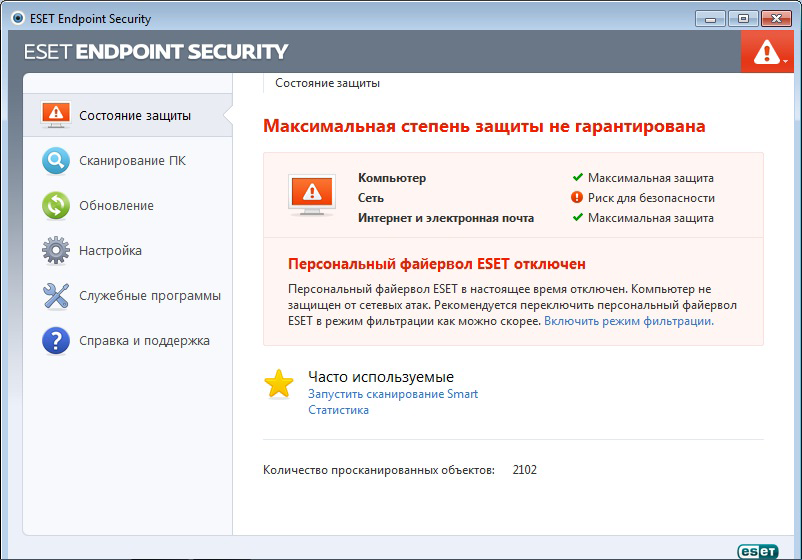Click the Protection Status warning monitor icon in sidebar
Image resolution: width=802 pixels, height=560 pixels.
(56, 115)
